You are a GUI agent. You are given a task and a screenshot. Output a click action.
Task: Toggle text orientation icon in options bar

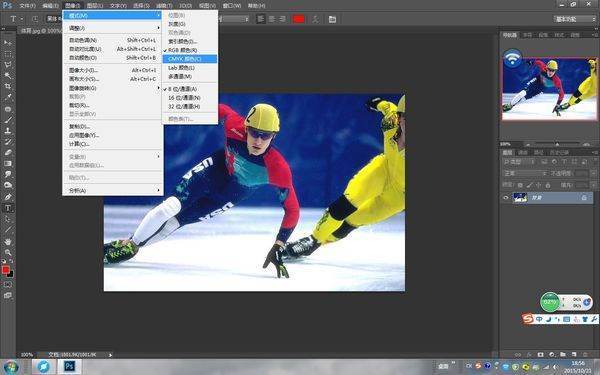35,19
